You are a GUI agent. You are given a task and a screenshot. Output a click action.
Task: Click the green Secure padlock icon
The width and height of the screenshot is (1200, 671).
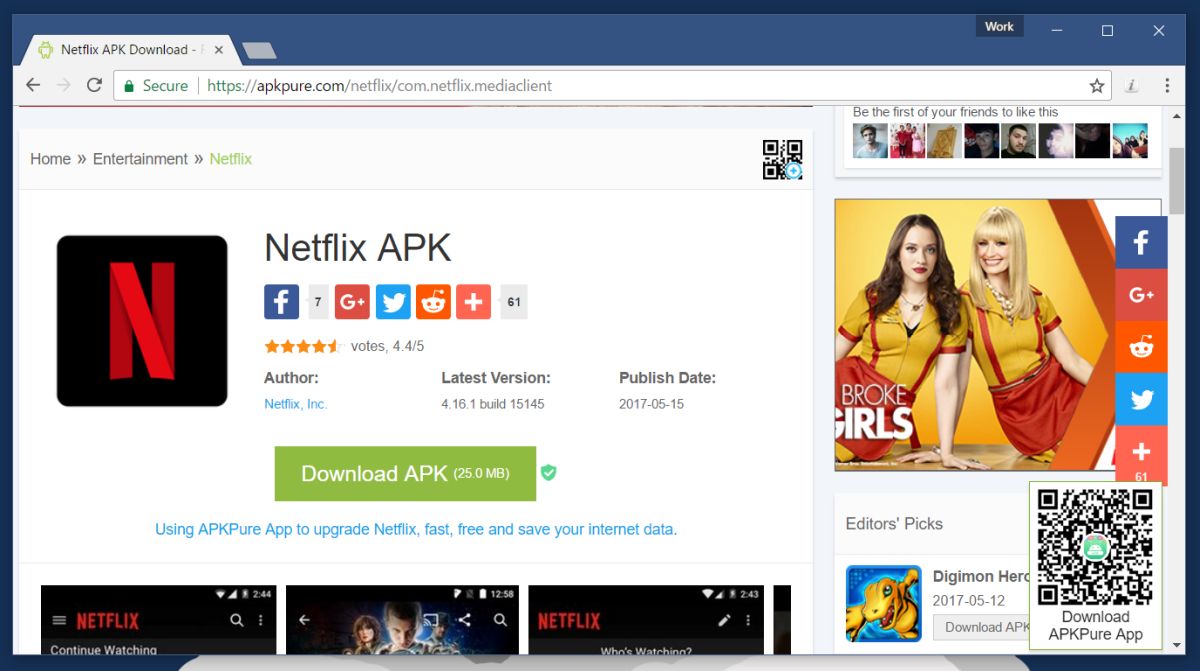tap(128, 86)
